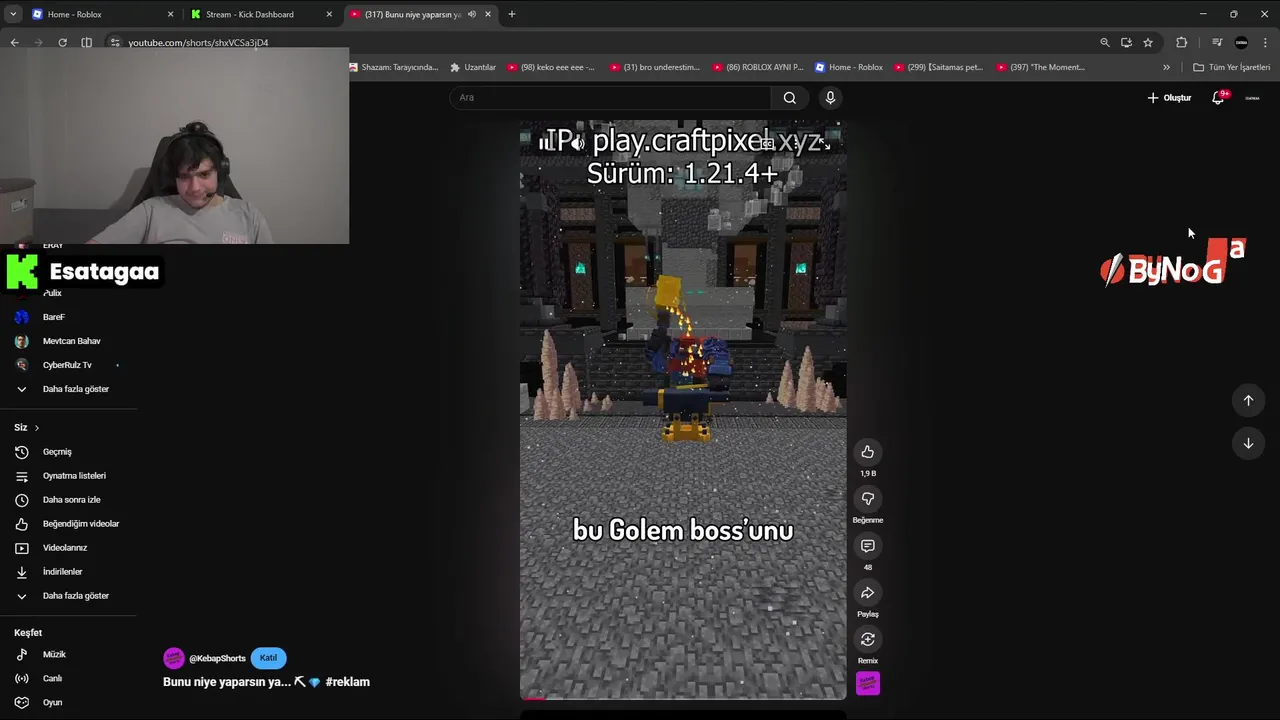
Task: Mute the Short's volume speaker icon
Action: pyautogui.click(x=577, y=143)
